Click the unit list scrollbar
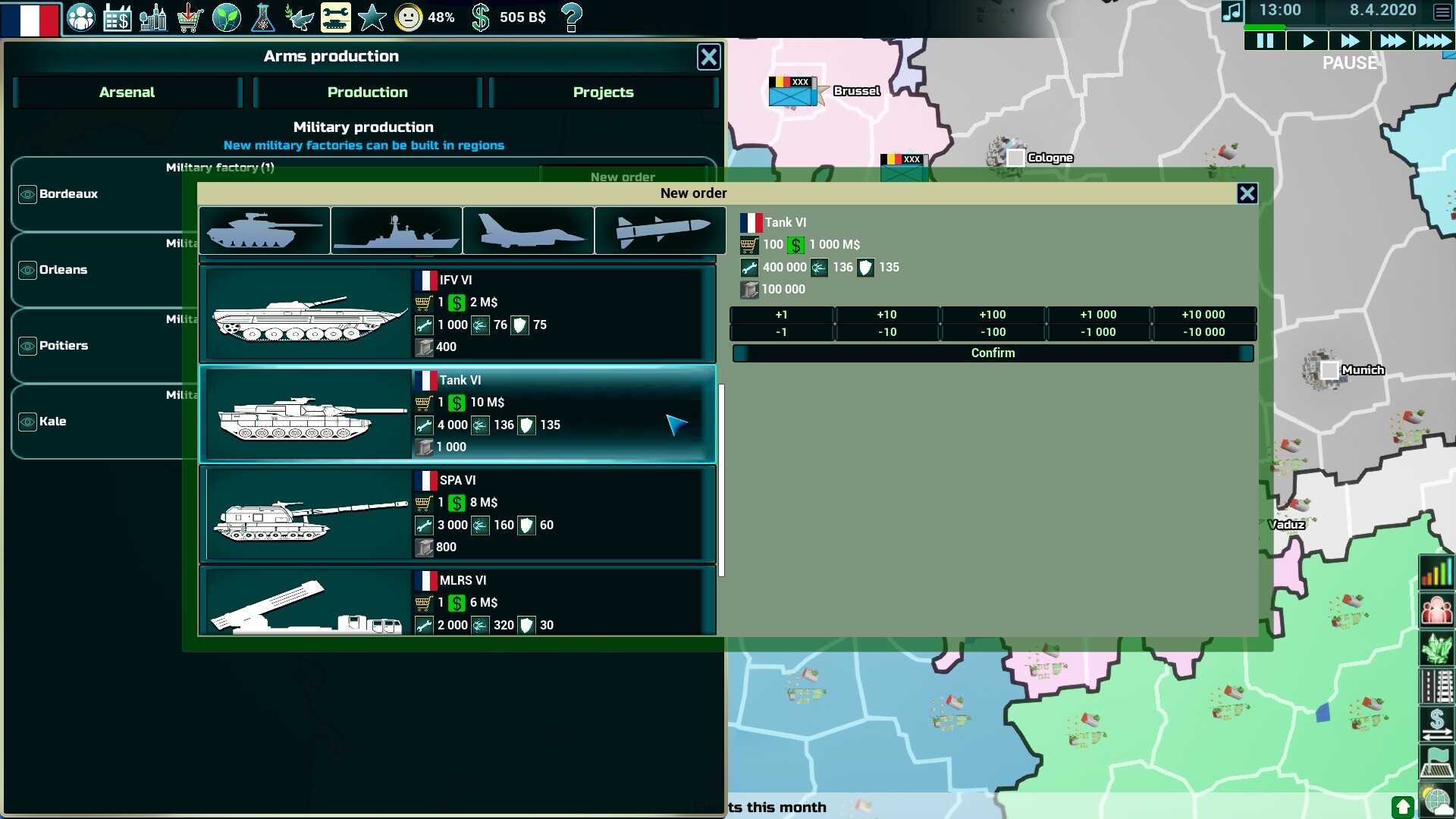The width and height of the screenshot is (1456, 819). [721, 479]
